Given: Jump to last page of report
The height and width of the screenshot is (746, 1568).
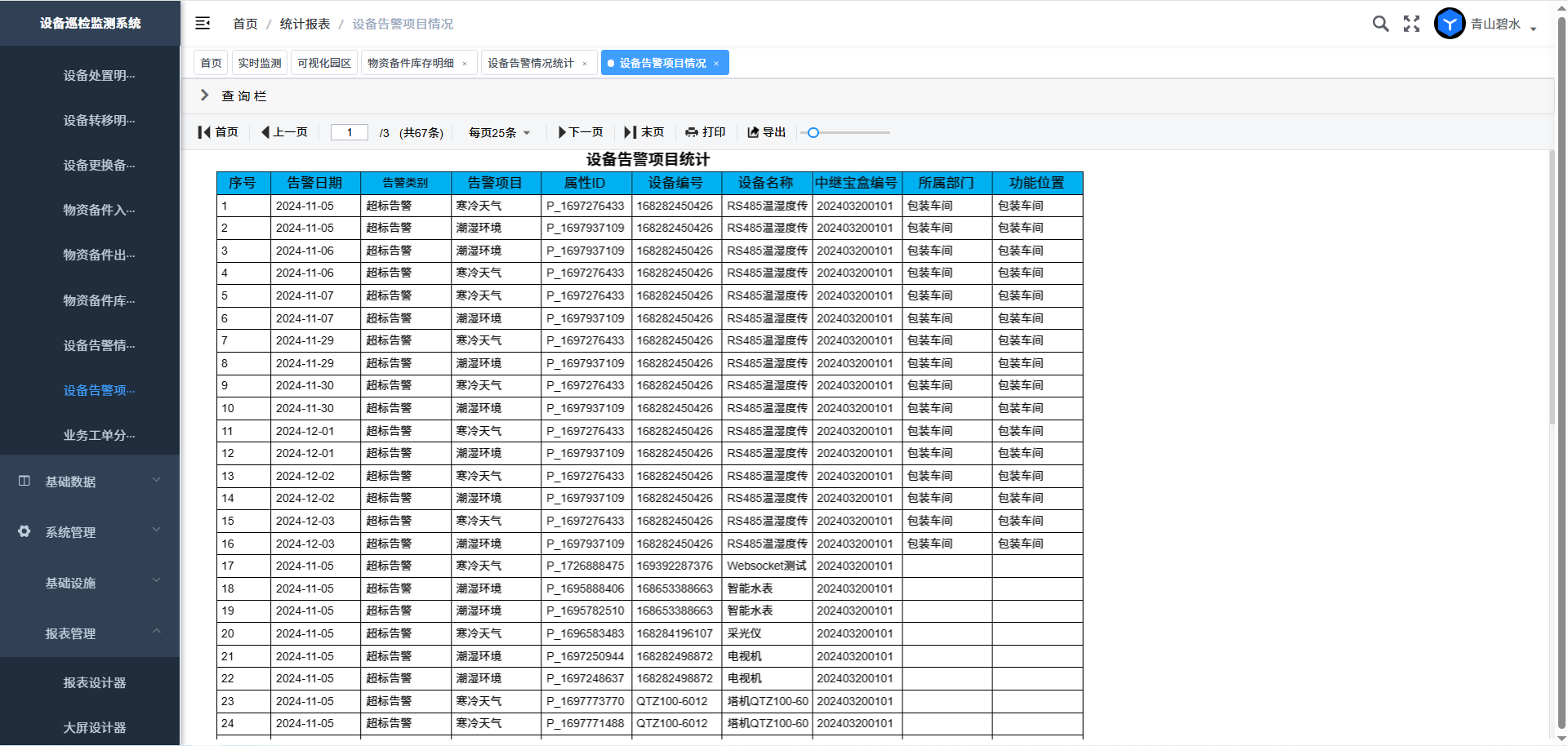Looking at the screenshot, I should tap(644, 132).
